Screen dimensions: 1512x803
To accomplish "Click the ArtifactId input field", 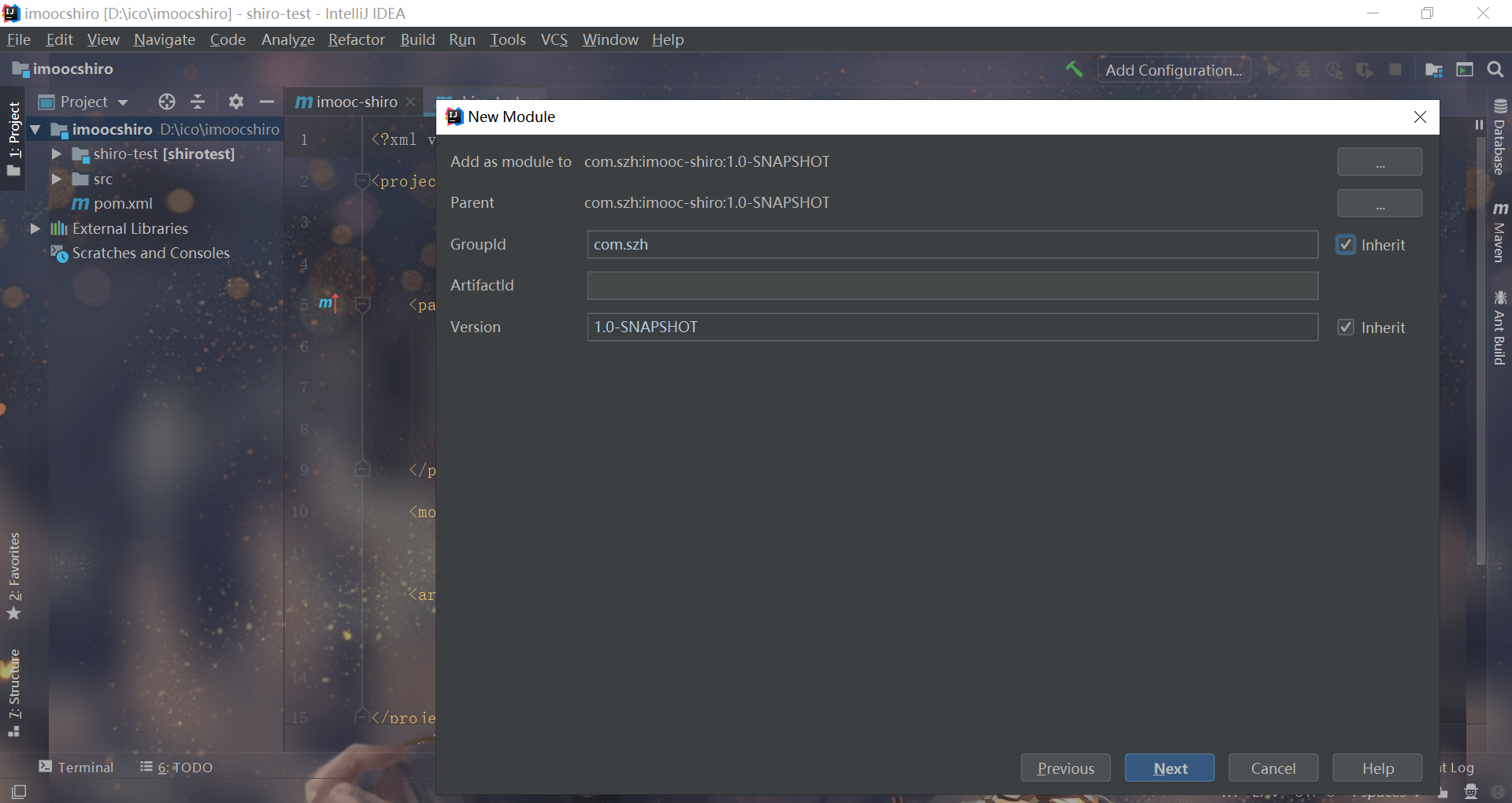I will [x=952, y=286].
